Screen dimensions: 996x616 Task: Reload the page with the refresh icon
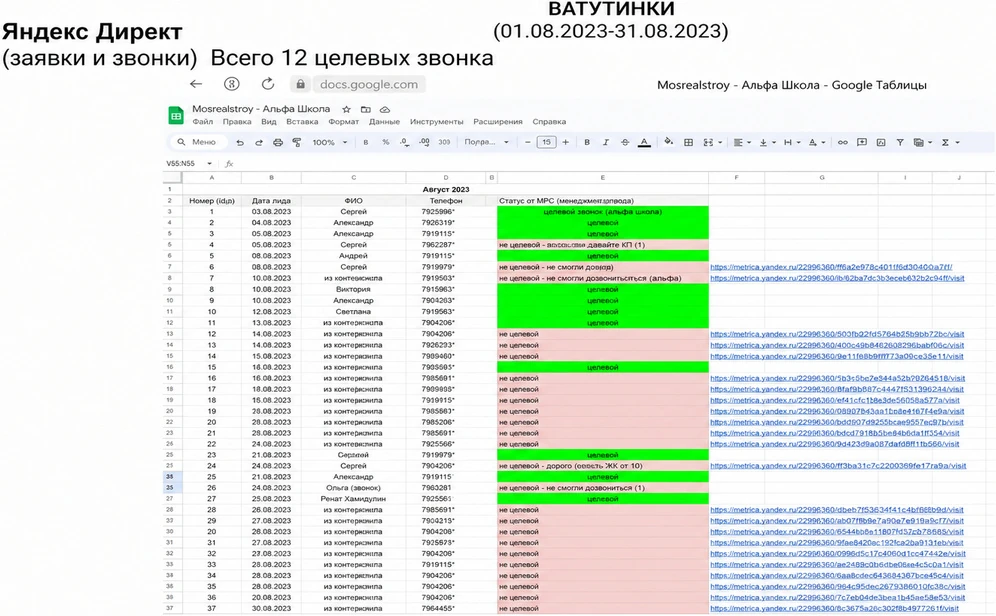pos(268,84)
